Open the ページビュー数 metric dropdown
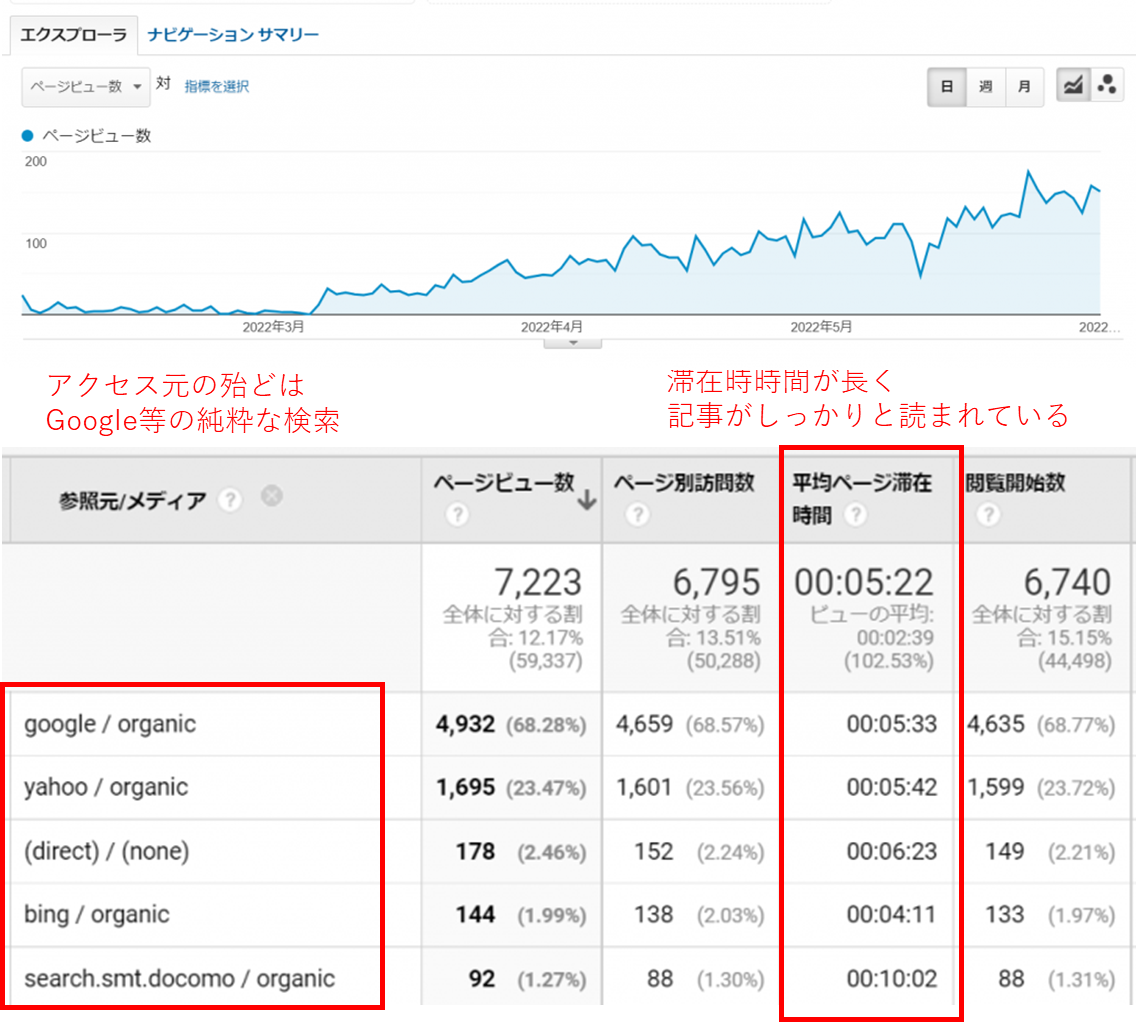Image resolution: width=1136 pixels, height=1022 pixels. pyautogui.click(x=86, y=87)
